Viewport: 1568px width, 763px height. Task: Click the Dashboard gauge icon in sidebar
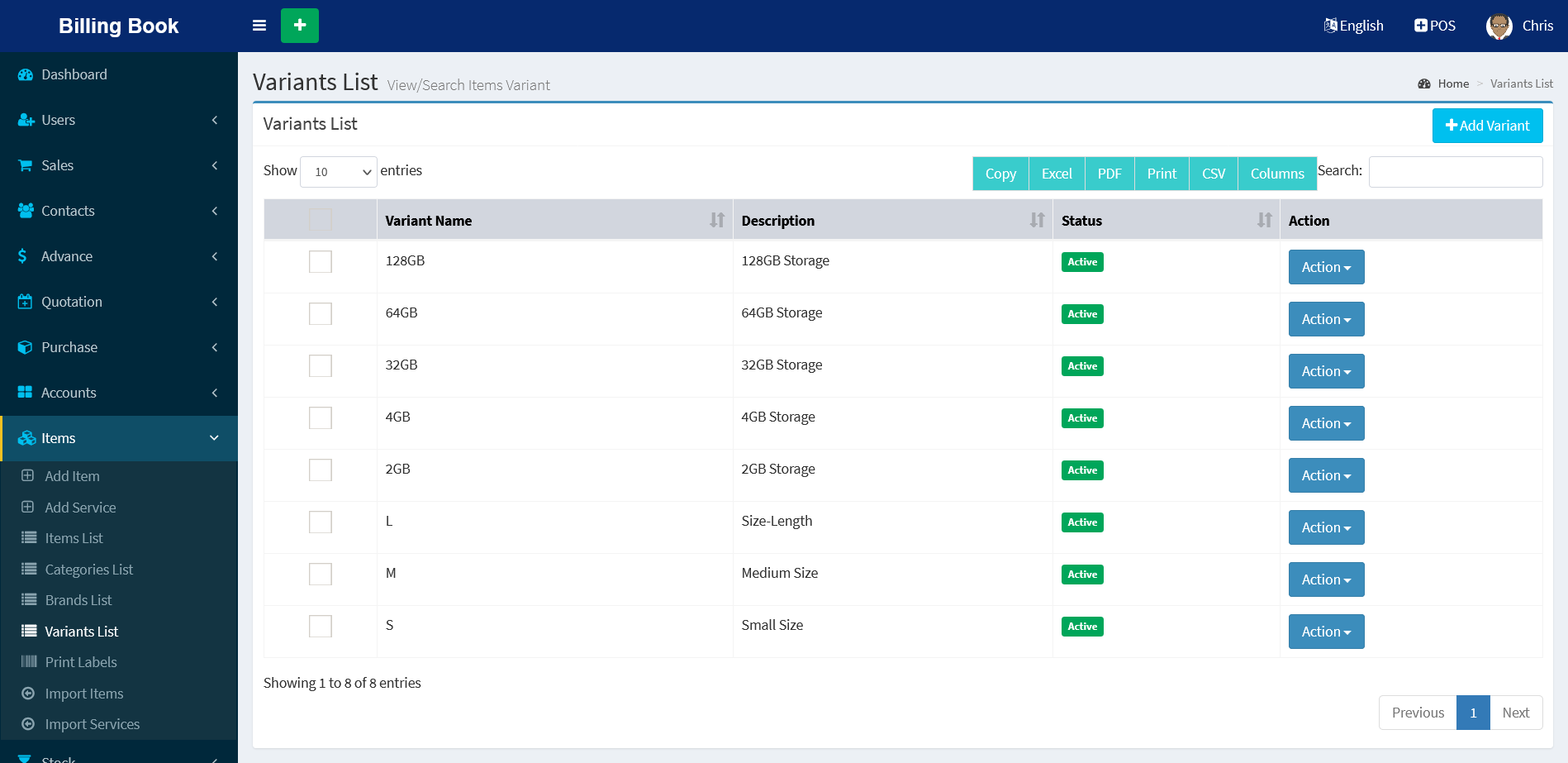coord(26,74)
